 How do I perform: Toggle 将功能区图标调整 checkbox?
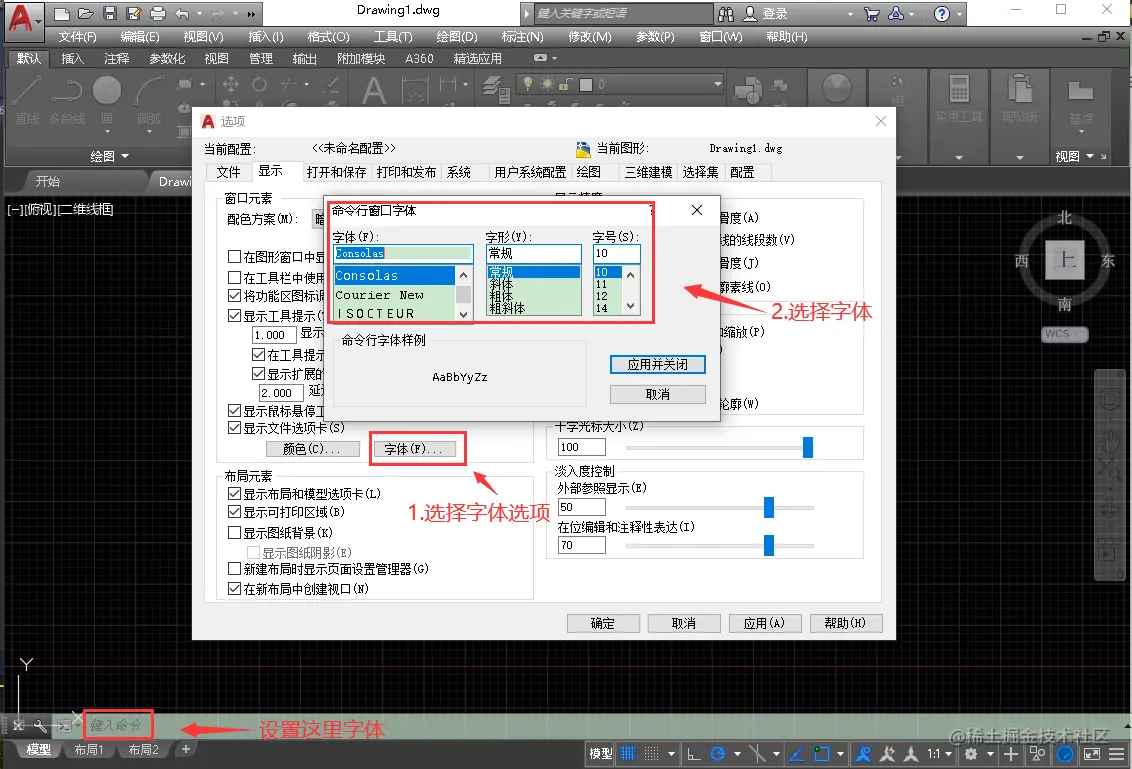pyautogui.click(x=234, y=295)
